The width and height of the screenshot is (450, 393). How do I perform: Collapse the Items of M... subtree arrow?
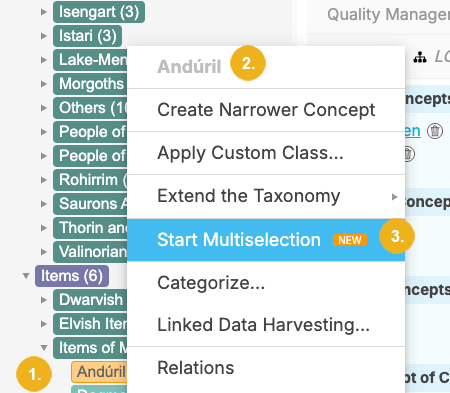[44, 348]
